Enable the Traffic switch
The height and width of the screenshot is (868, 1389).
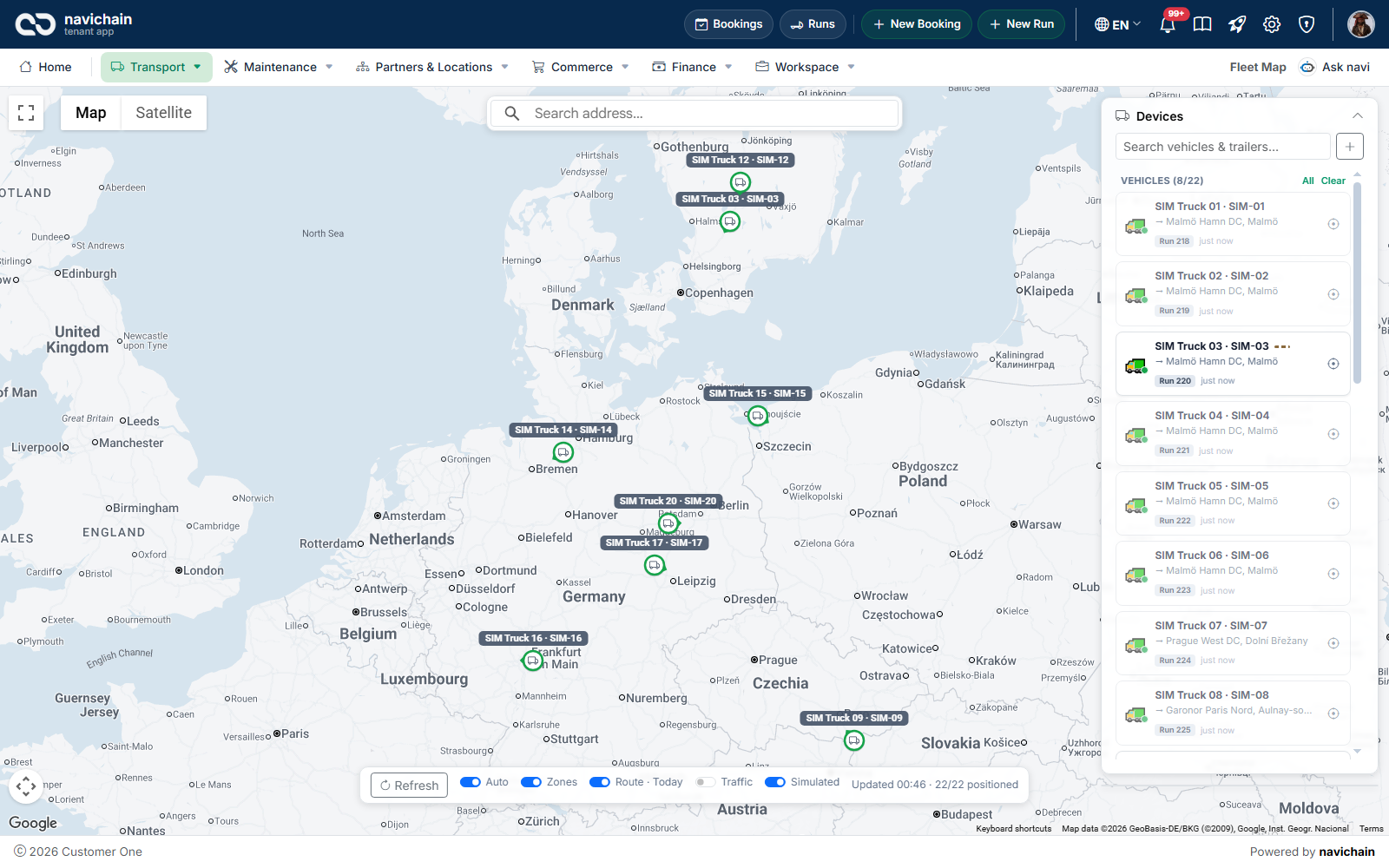(x=706, y=782)
